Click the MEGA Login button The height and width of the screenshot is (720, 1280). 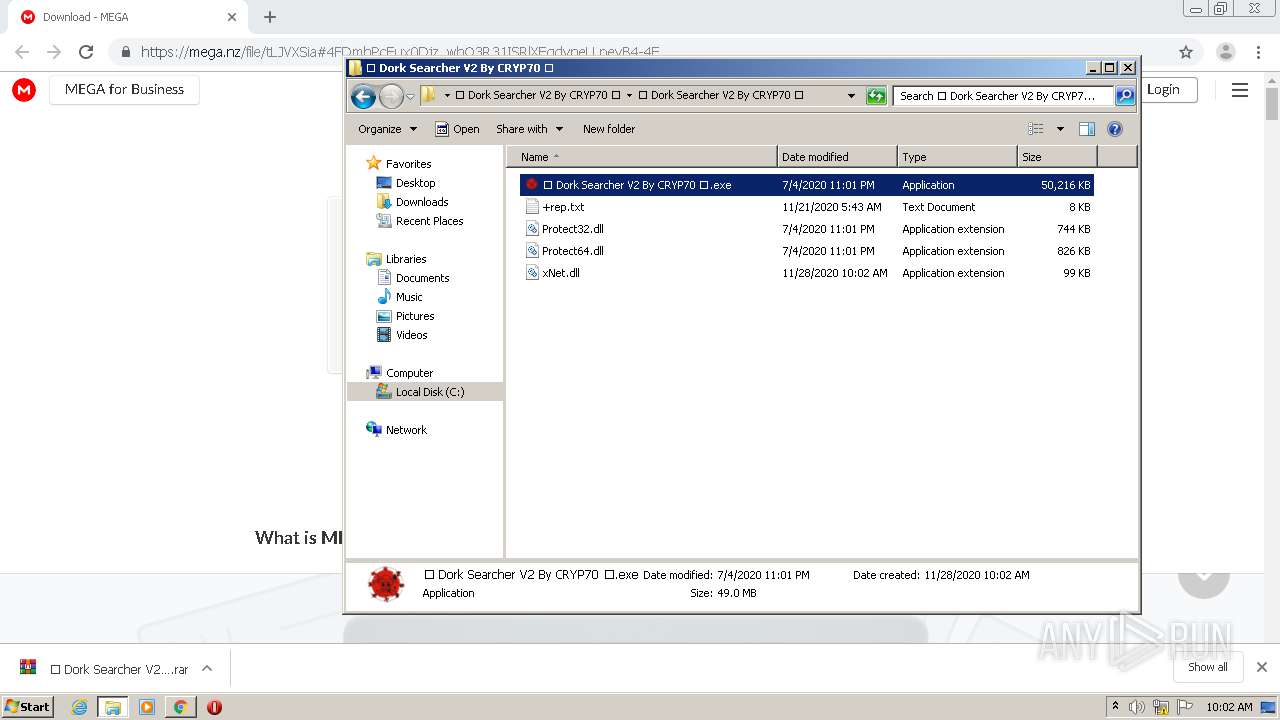[x=1163, y=89]
